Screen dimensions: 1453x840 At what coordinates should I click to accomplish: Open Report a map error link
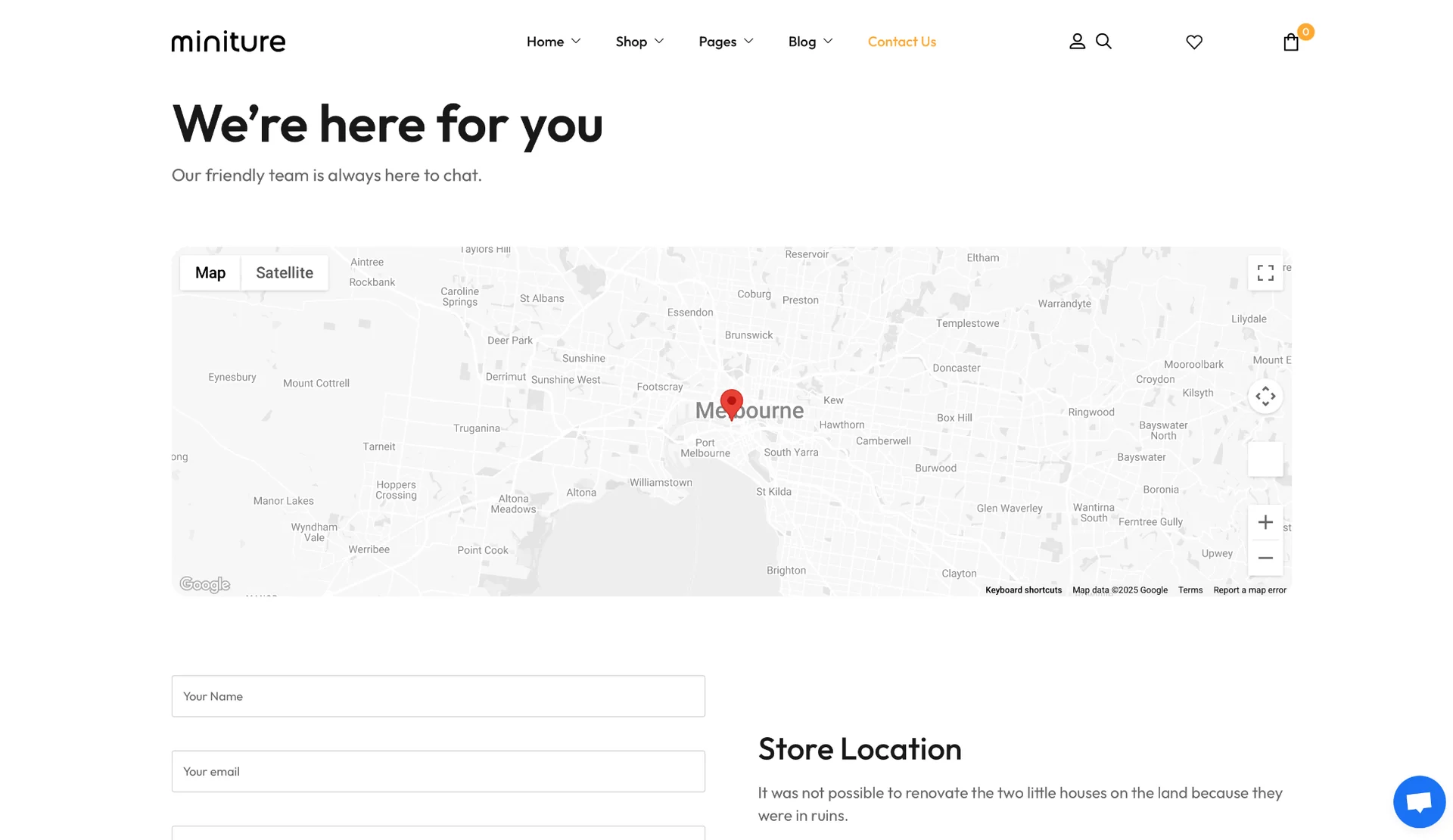pyautogui.click(x=1249, y=590)
